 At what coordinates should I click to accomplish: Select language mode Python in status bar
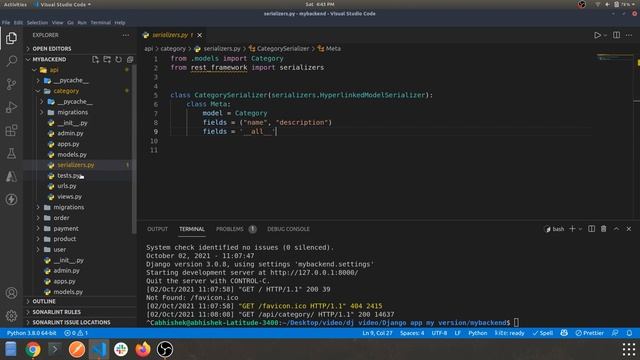point(478,333)
